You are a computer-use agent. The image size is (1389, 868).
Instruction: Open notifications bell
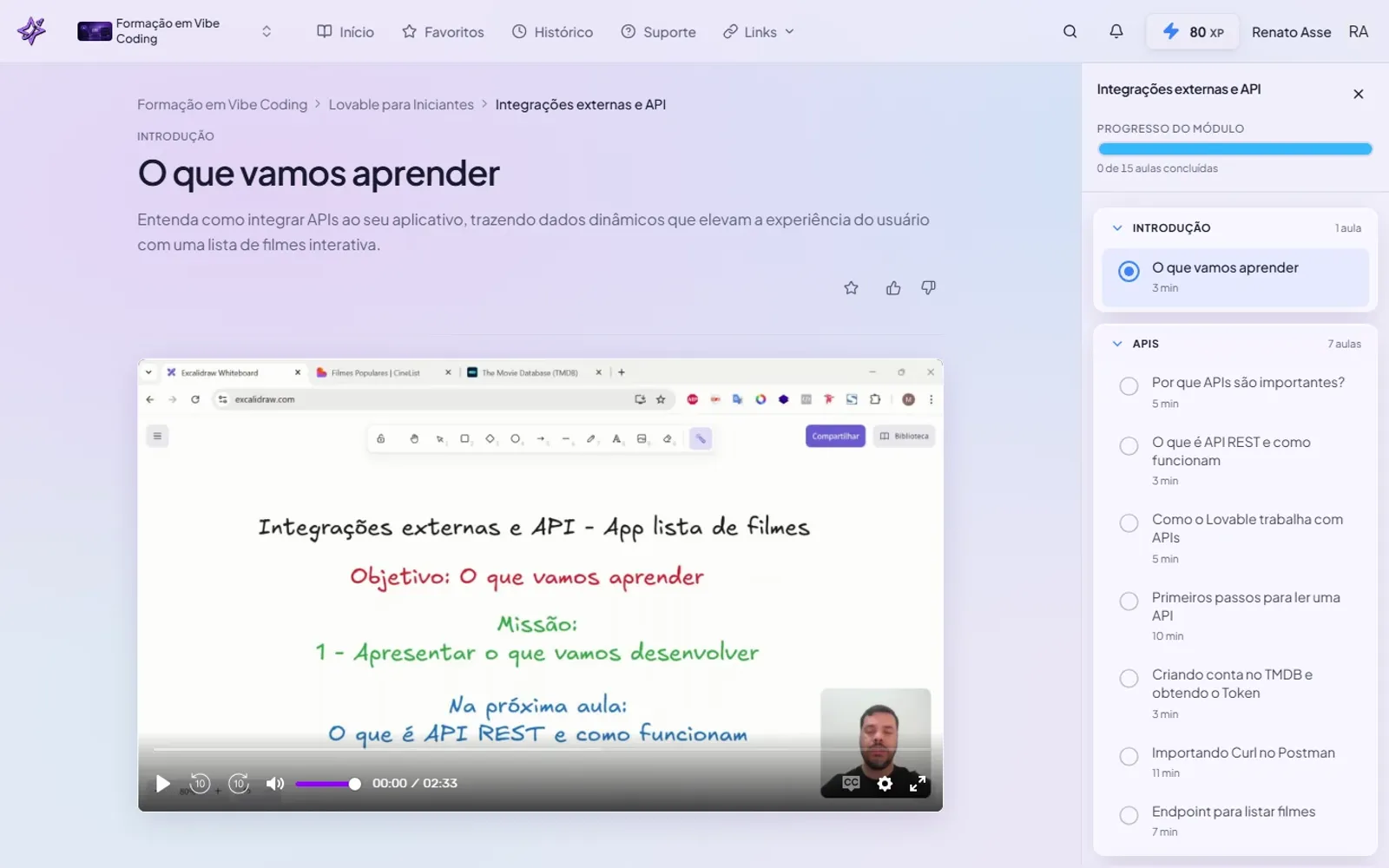[1116, 31]
